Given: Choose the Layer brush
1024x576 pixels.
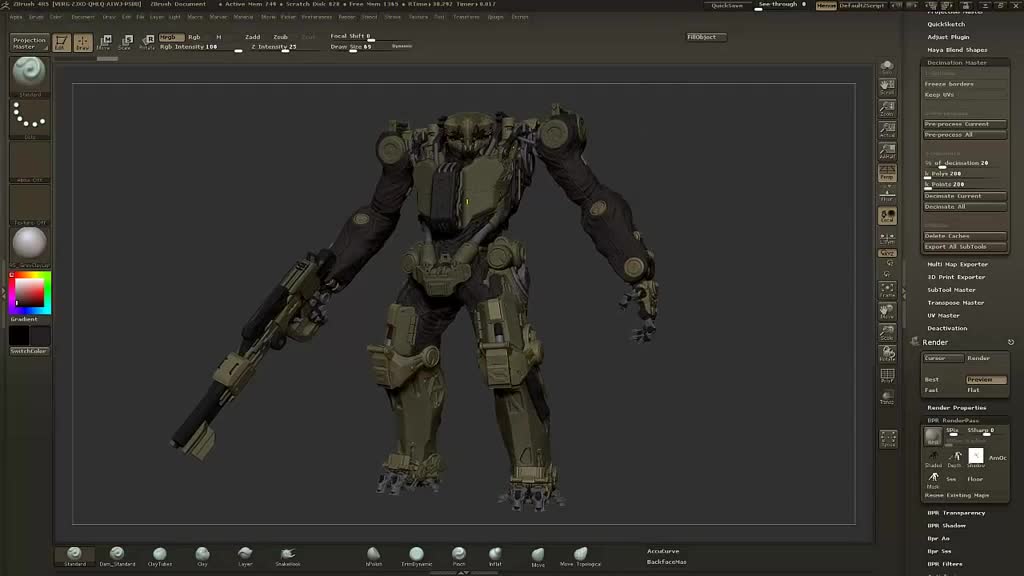Looking at the screenshot, I should click(245, 556).
